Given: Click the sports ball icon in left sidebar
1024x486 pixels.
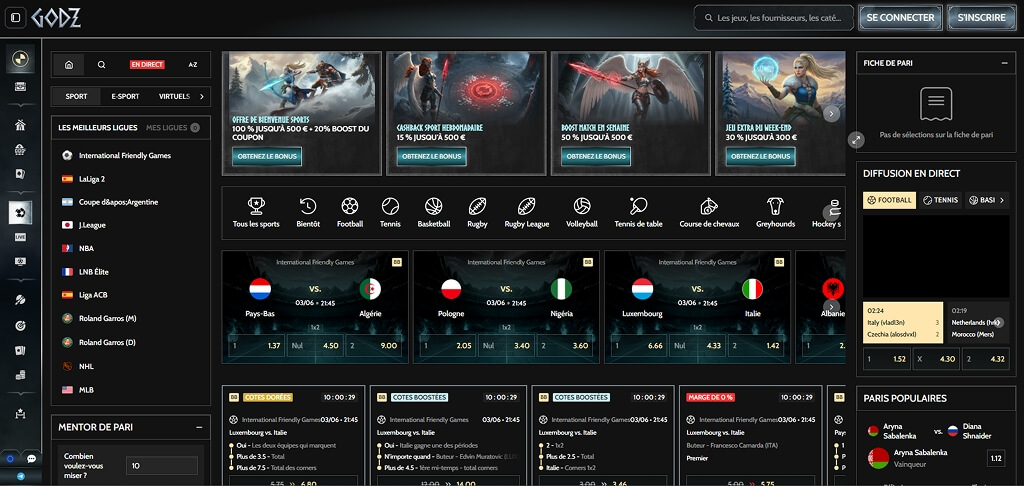Looking at the screenshot, I should (x=20, y=213).
